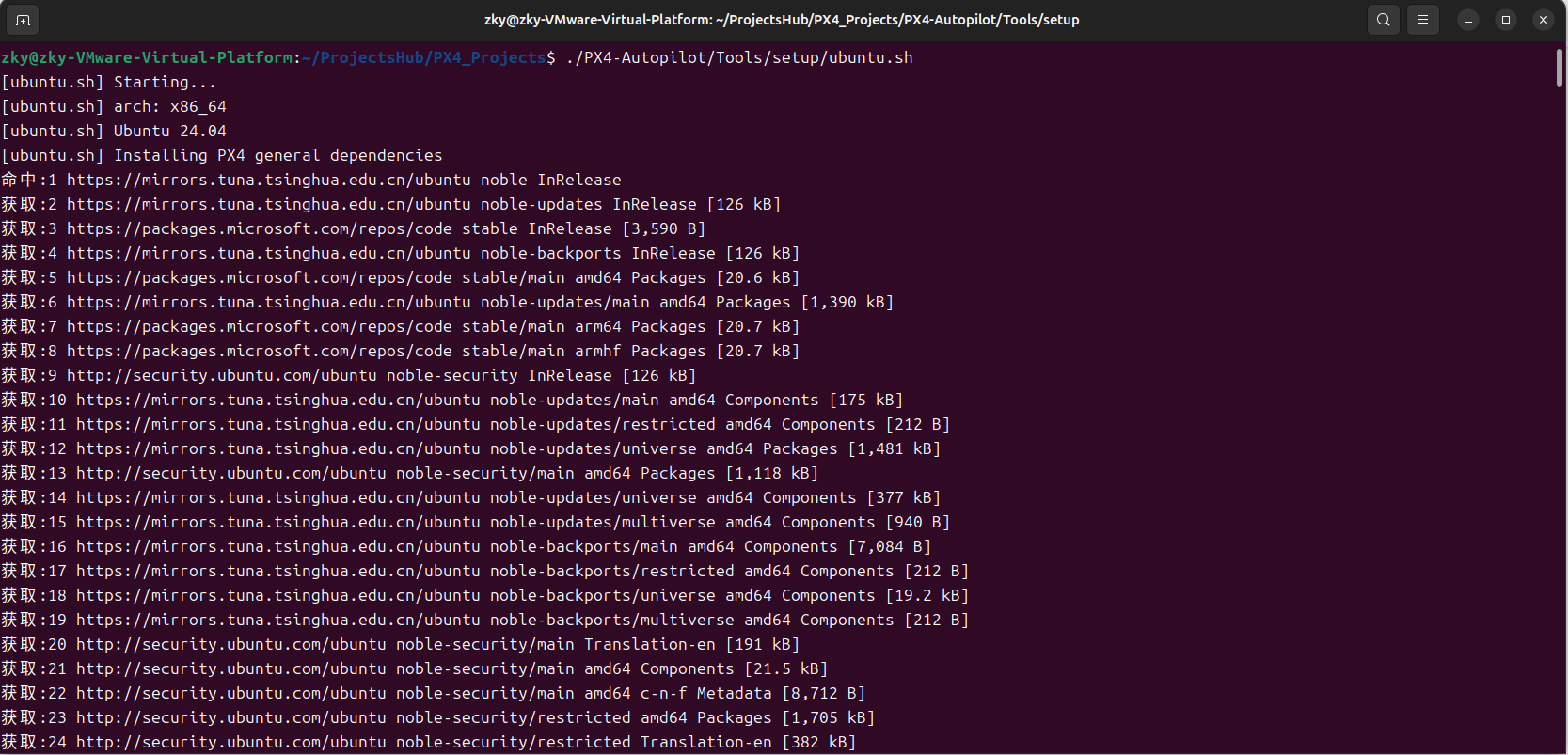1568x755 pixels.
Task: Click the ./PX4-Autopilot/Tools/setup/ubuntu.sh command text
Action: pyautogui.click(x=739, y=57)
